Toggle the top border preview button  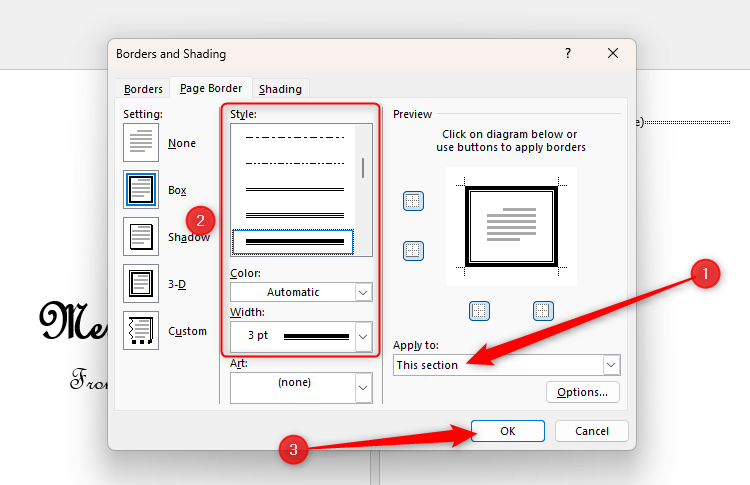[413, 201]
